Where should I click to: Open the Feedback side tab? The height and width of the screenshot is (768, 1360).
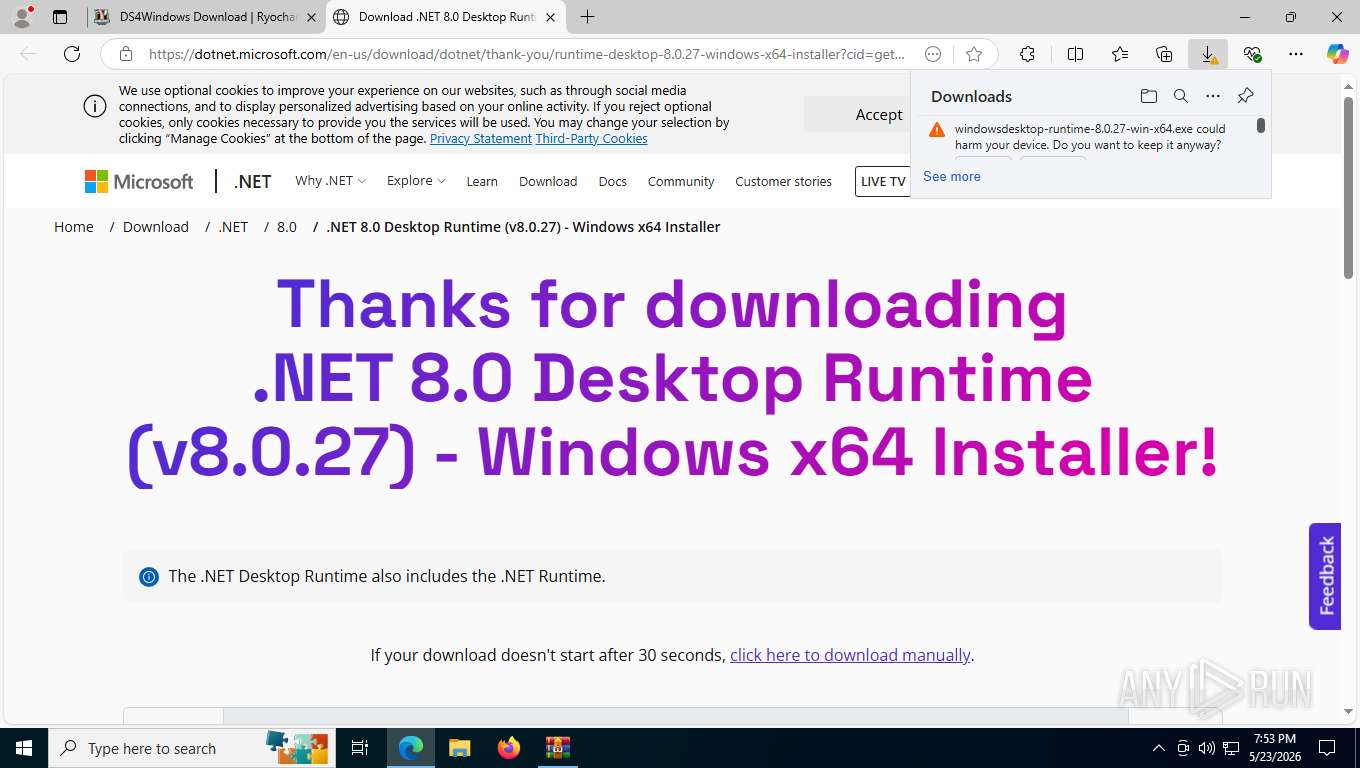(1325, 576)
